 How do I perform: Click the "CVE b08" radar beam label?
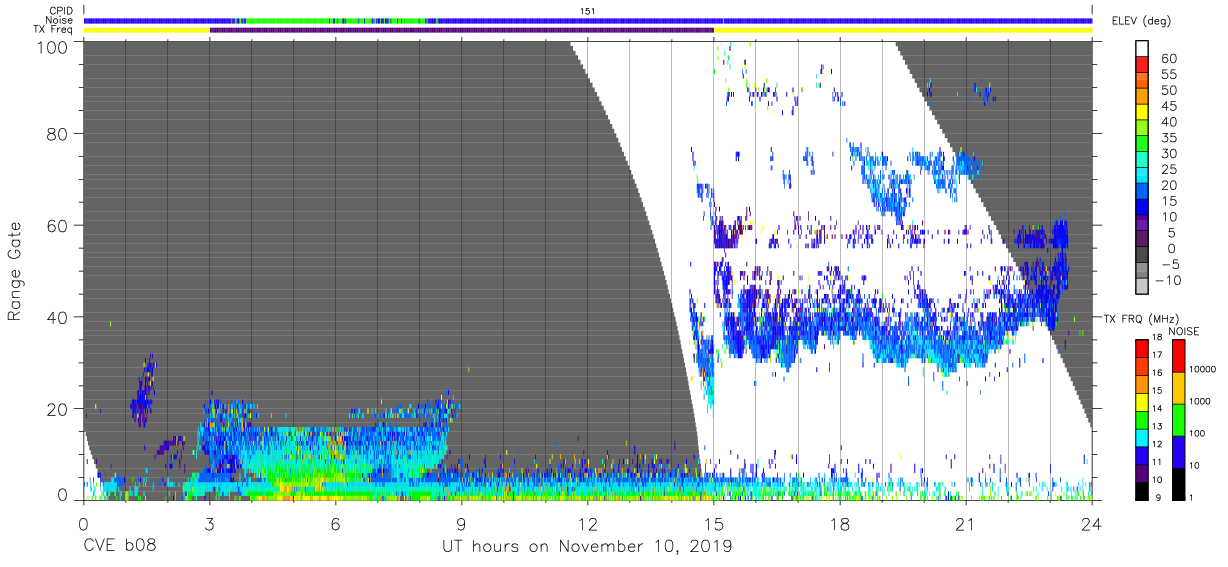pyautogui.click(x=120, y=547)
